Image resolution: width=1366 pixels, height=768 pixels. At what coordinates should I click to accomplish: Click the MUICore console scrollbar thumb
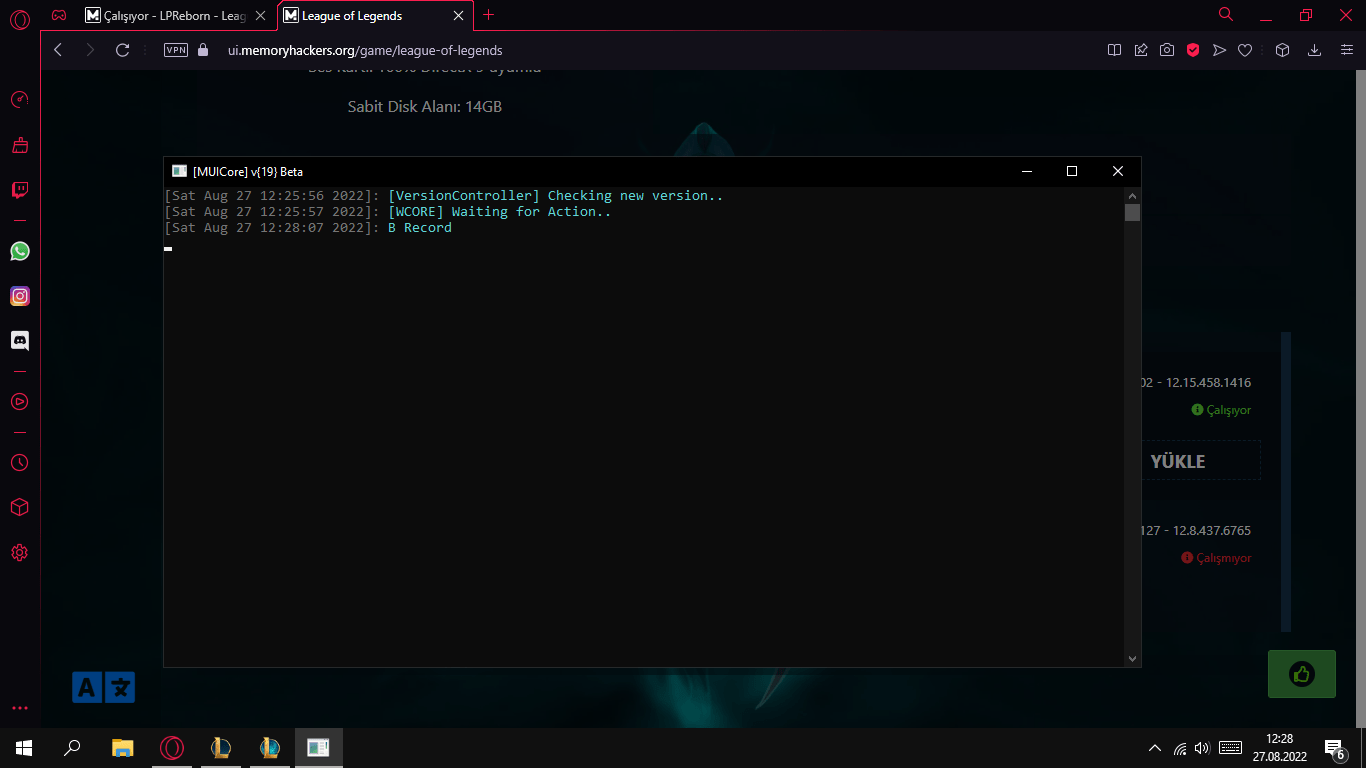coord(1132,212)
